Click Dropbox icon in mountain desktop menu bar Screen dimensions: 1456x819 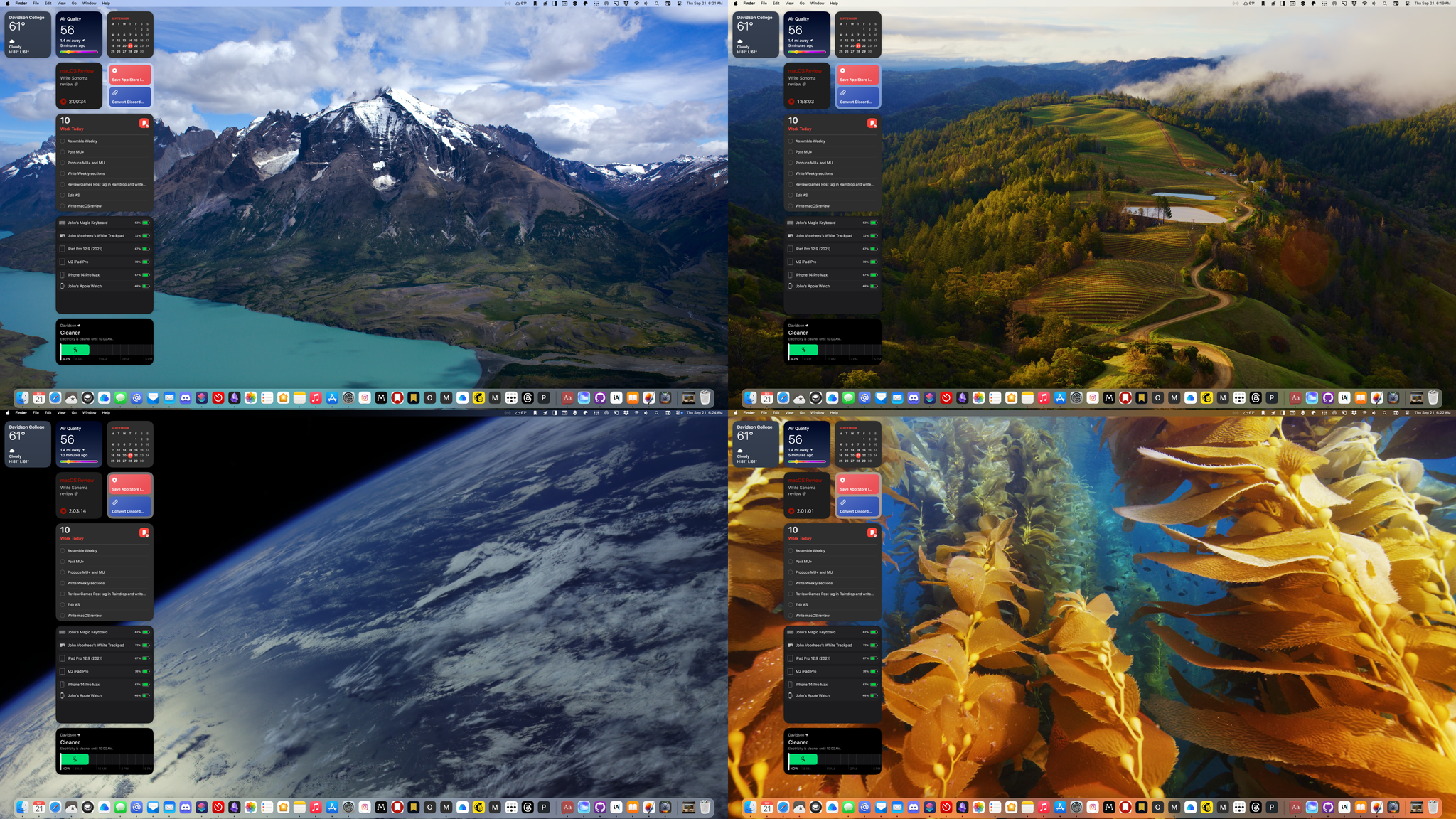click(626, 4)
